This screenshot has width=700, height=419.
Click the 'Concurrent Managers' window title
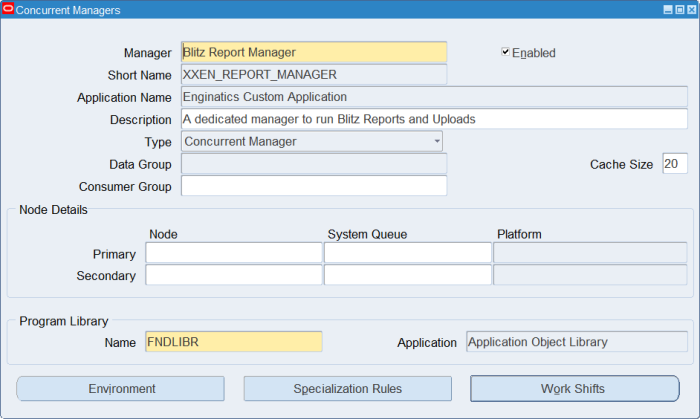pyautogui.click(x=68, y=10)
